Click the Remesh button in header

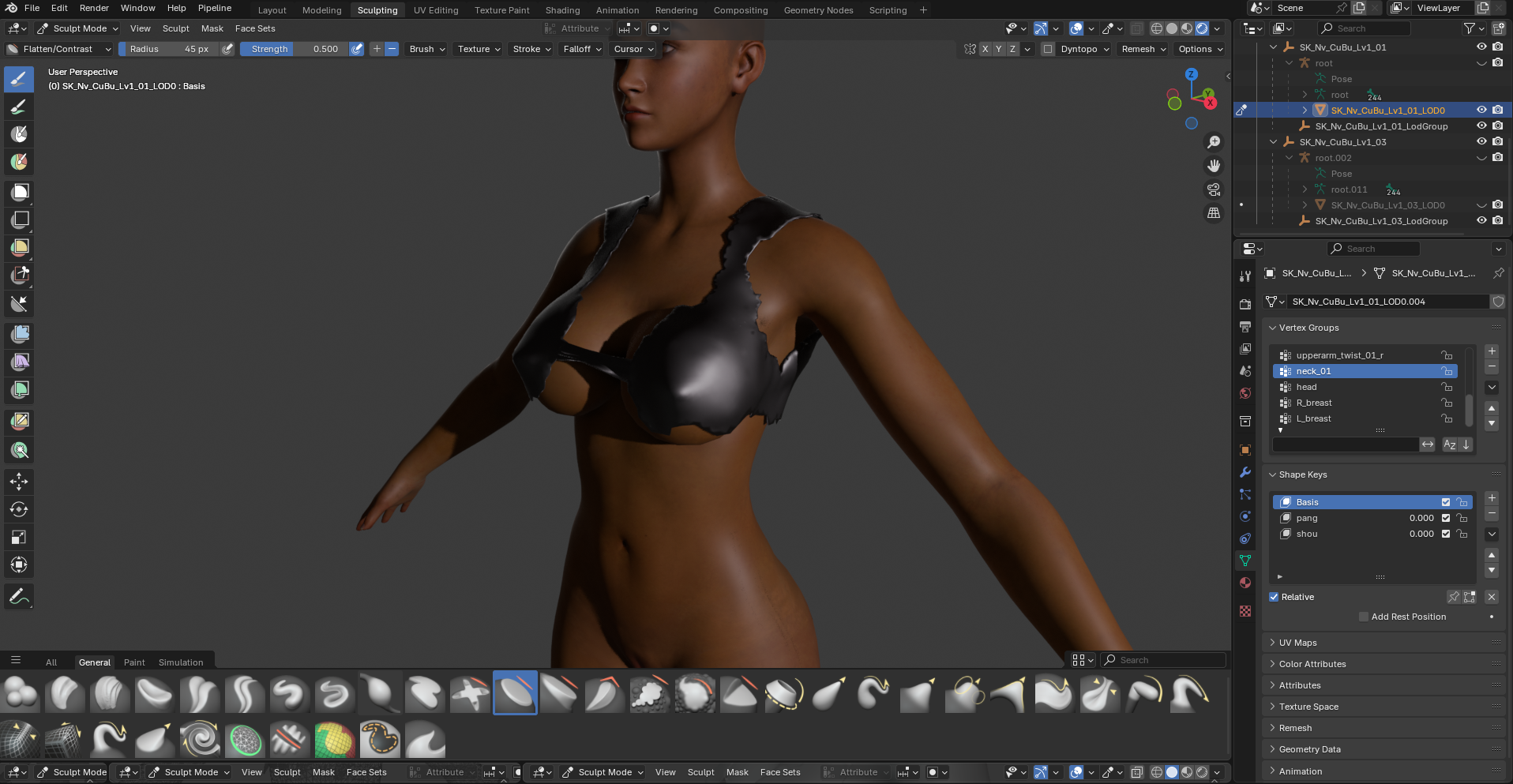pyautogui.click(x=1143, y=49)
